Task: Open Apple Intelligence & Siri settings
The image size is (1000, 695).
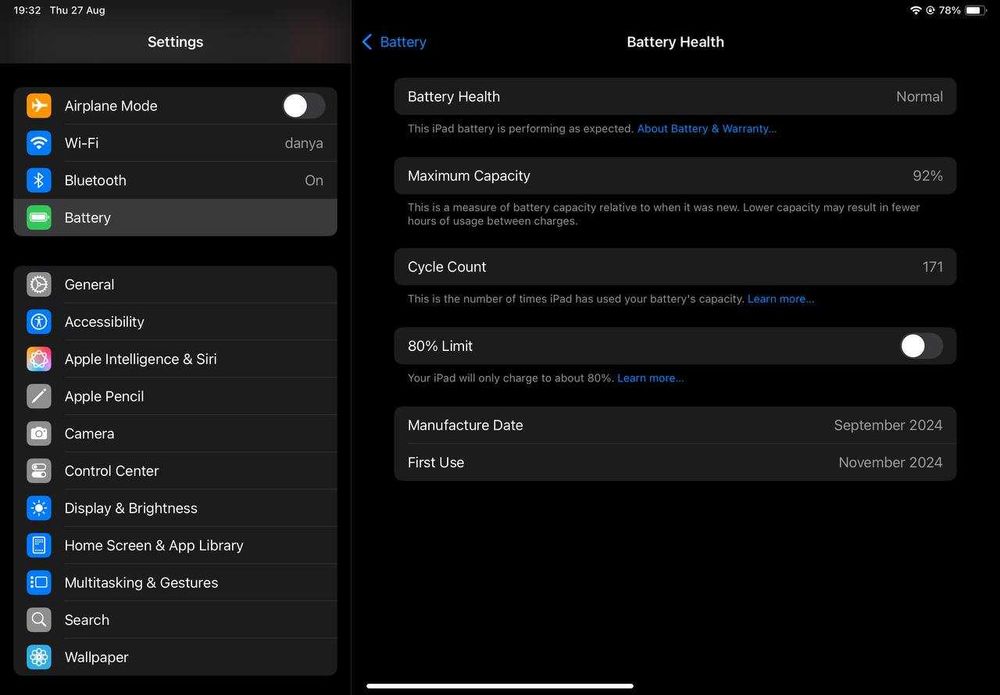Action: [x=175, y=359]
